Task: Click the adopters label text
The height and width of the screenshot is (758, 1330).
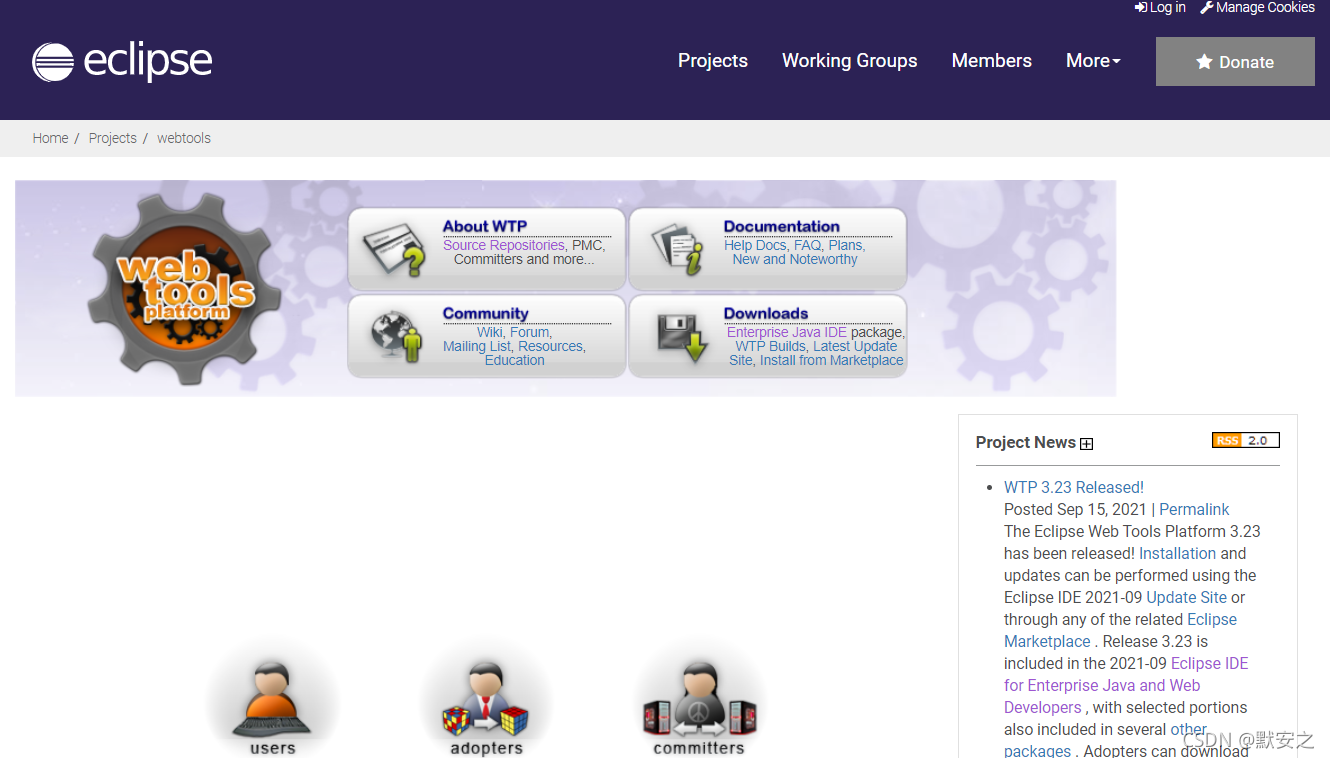Action: [487, 748]
